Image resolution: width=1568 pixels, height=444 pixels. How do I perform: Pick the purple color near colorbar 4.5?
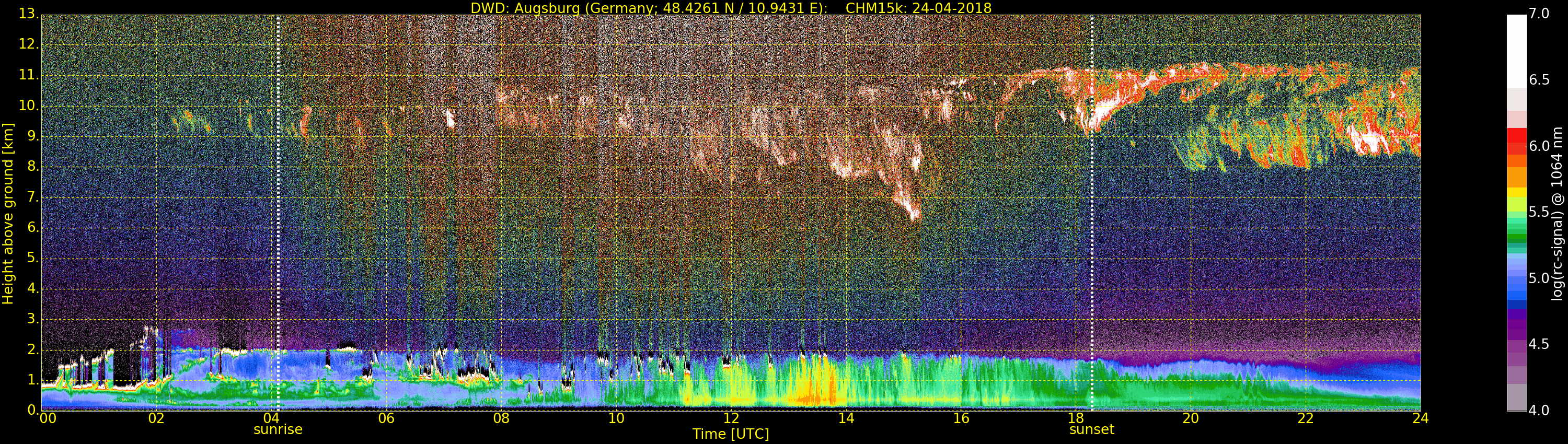pos(1516,341)
